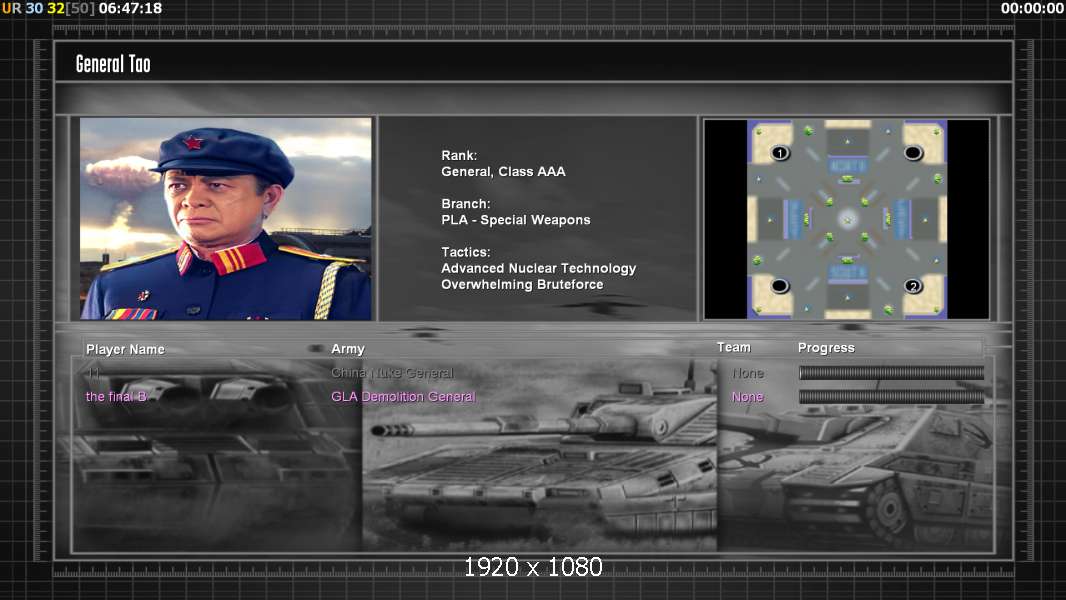Click the battlefield minimap preview
Image resolution: width=1066 pixels, height=600 pixels.
pyautogui.click(x=846, y=219)
